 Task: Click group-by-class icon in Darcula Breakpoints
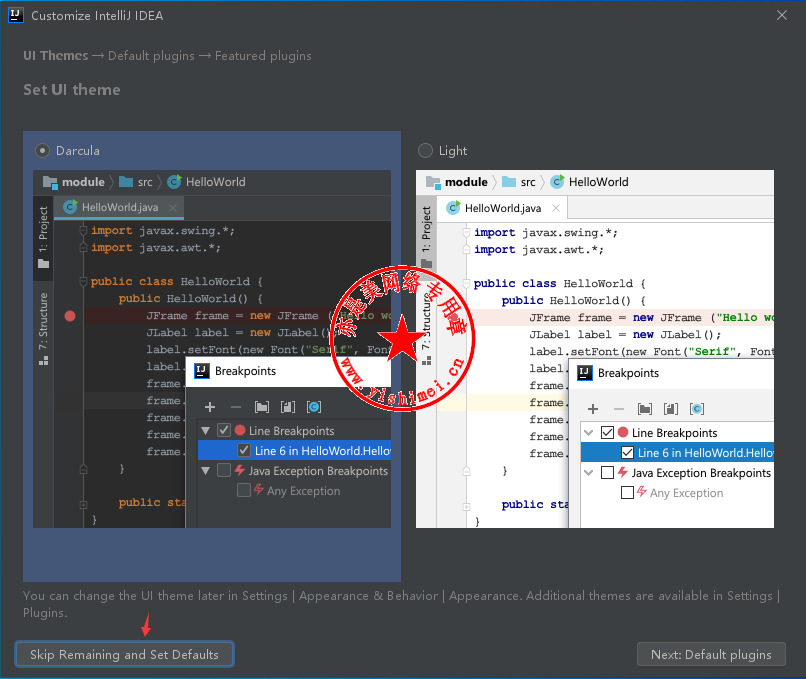(x=314, y=408)
